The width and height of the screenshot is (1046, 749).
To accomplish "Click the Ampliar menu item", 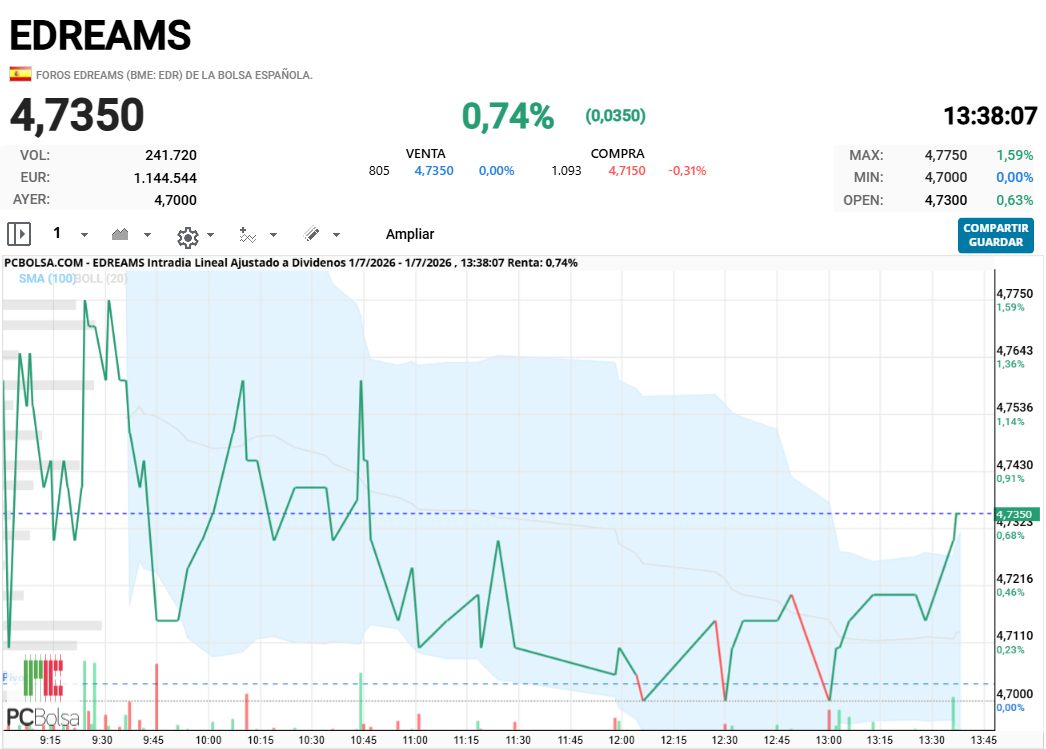I will click(410, 234).
